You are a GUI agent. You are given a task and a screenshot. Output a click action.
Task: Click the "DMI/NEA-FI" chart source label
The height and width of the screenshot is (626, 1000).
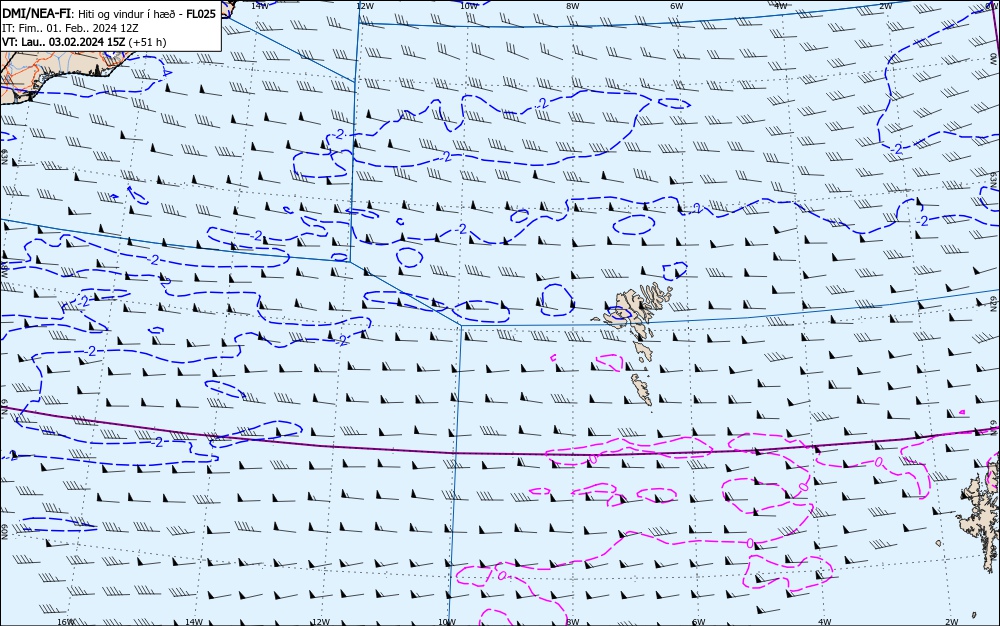35,13
